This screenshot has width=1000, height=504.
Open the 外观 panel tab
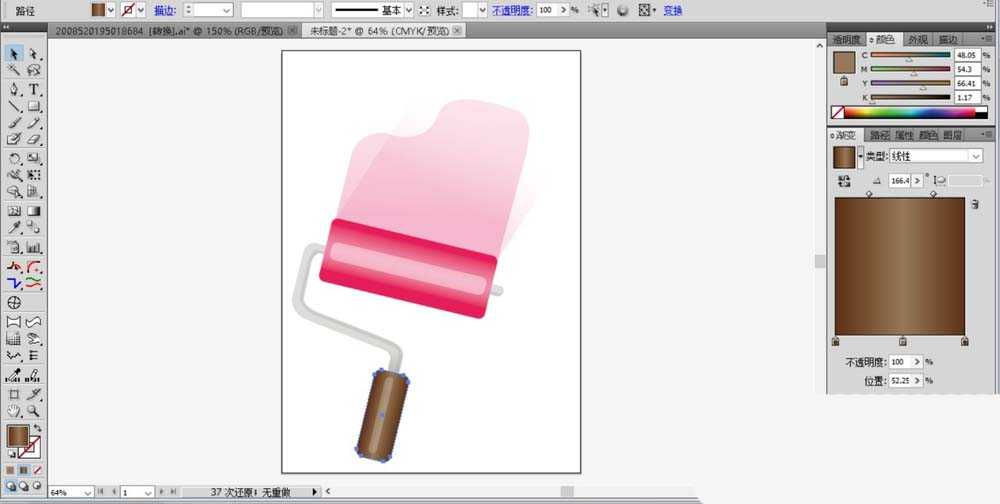[917, 39]
